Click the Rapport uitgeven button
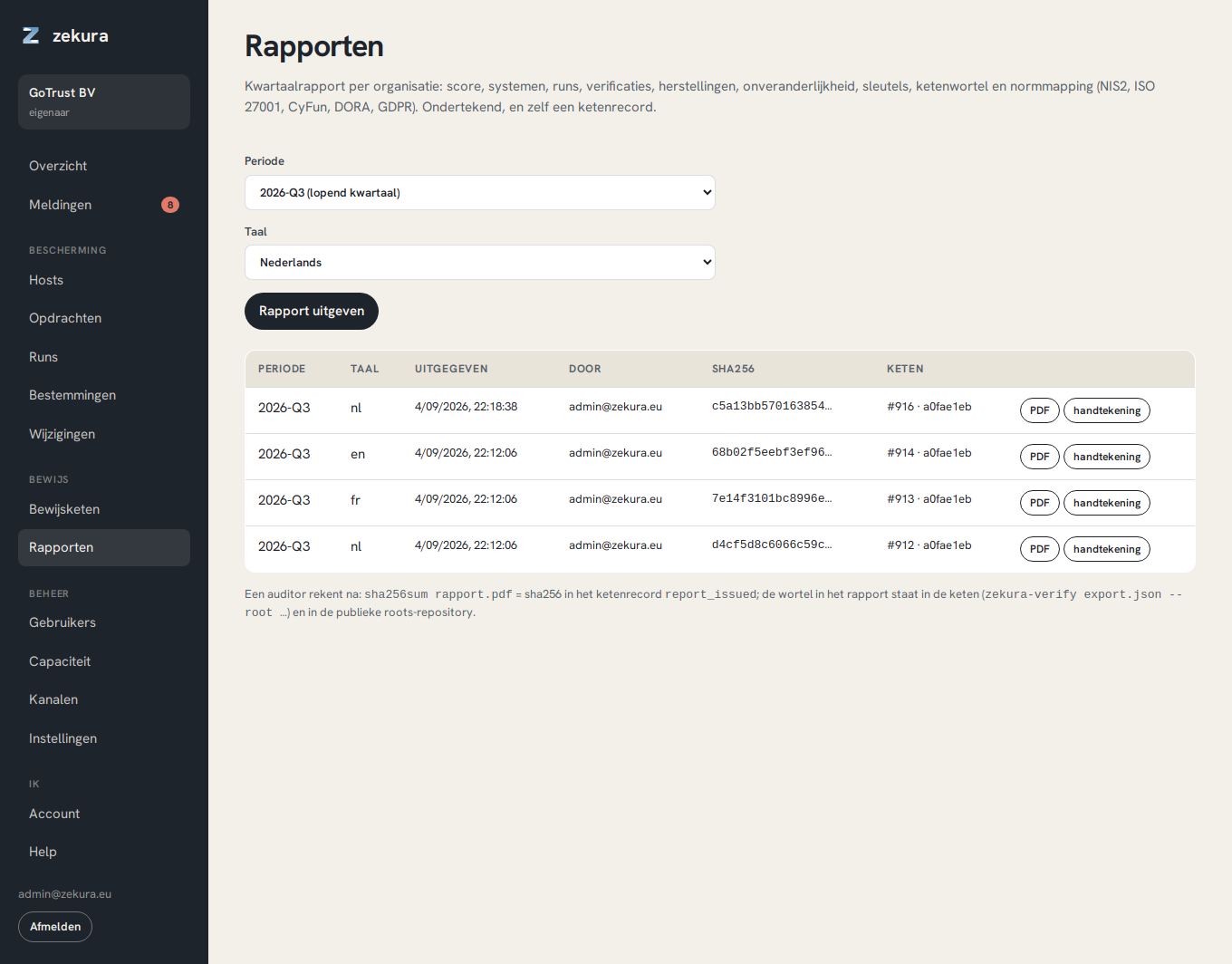This screenshot has width=1232, height=964. 312,311
